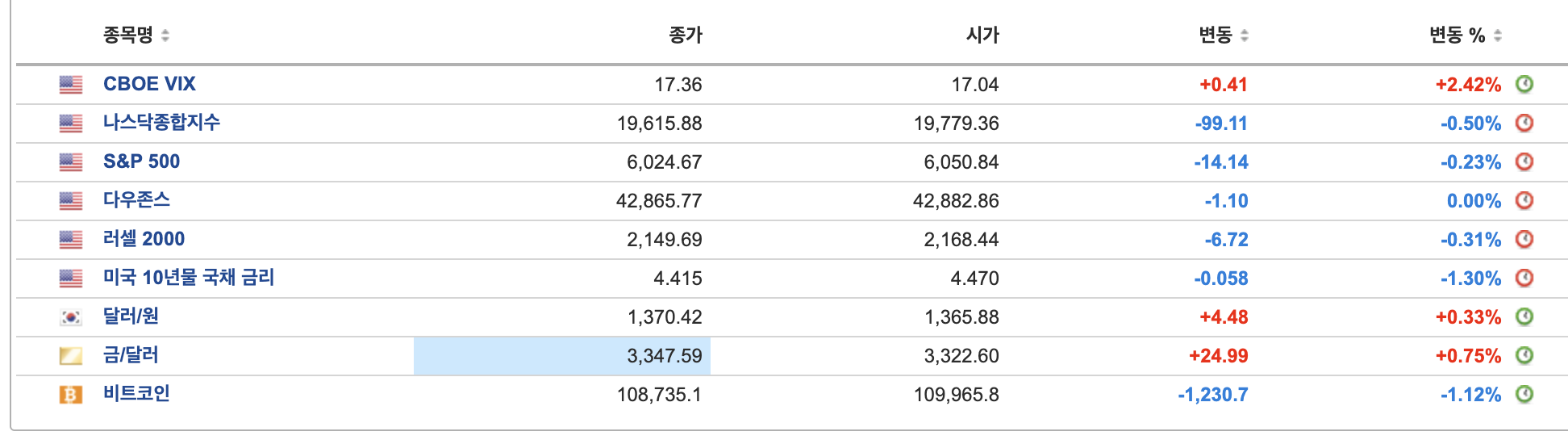Screen dimensions: 1568x444
Task: Click the 2,149.69 closing value
Action: tap(664, 240)
